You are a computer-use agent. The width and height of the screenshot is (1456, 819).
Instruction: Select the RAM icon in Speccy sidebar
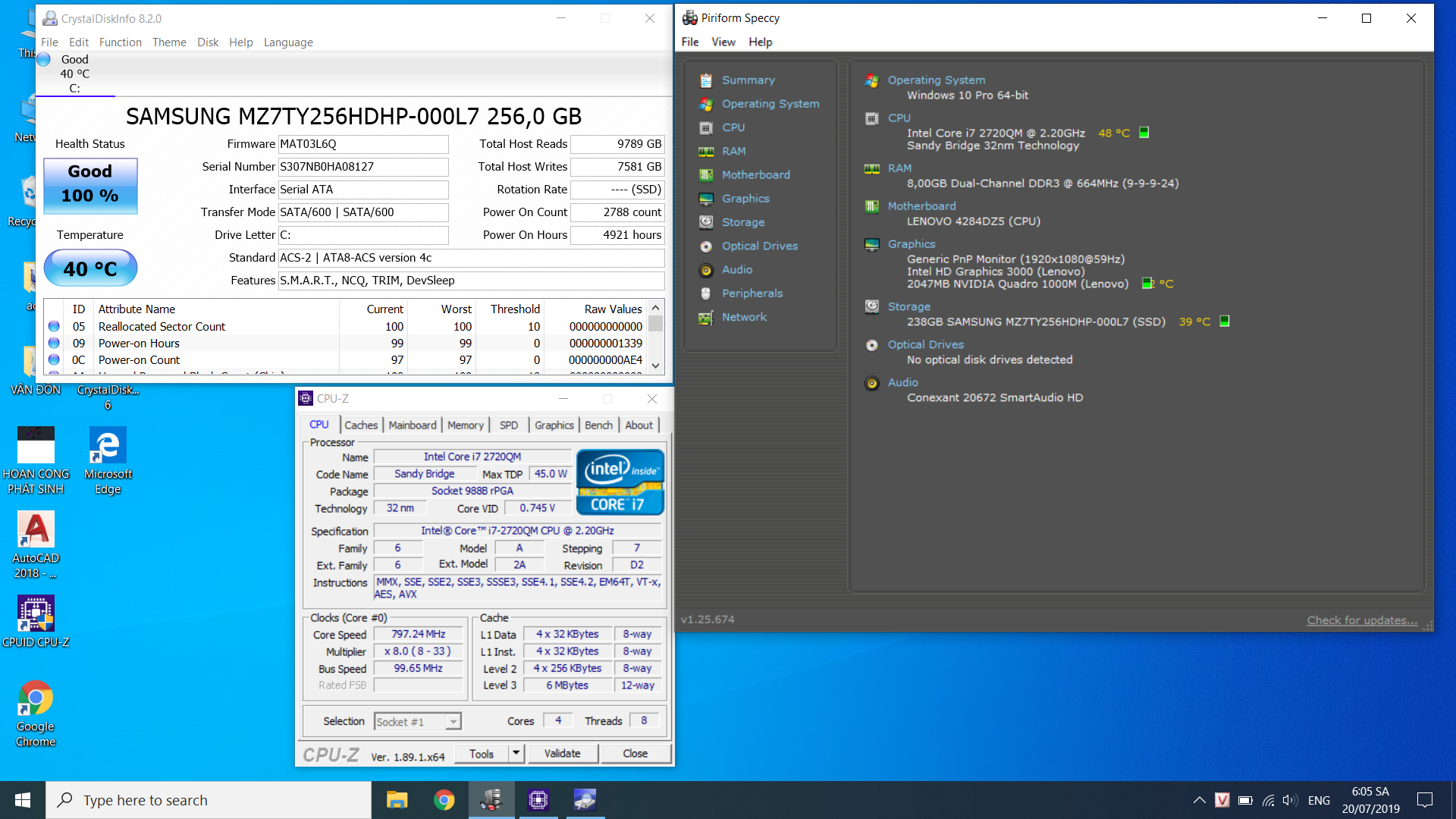click(706, 152)
